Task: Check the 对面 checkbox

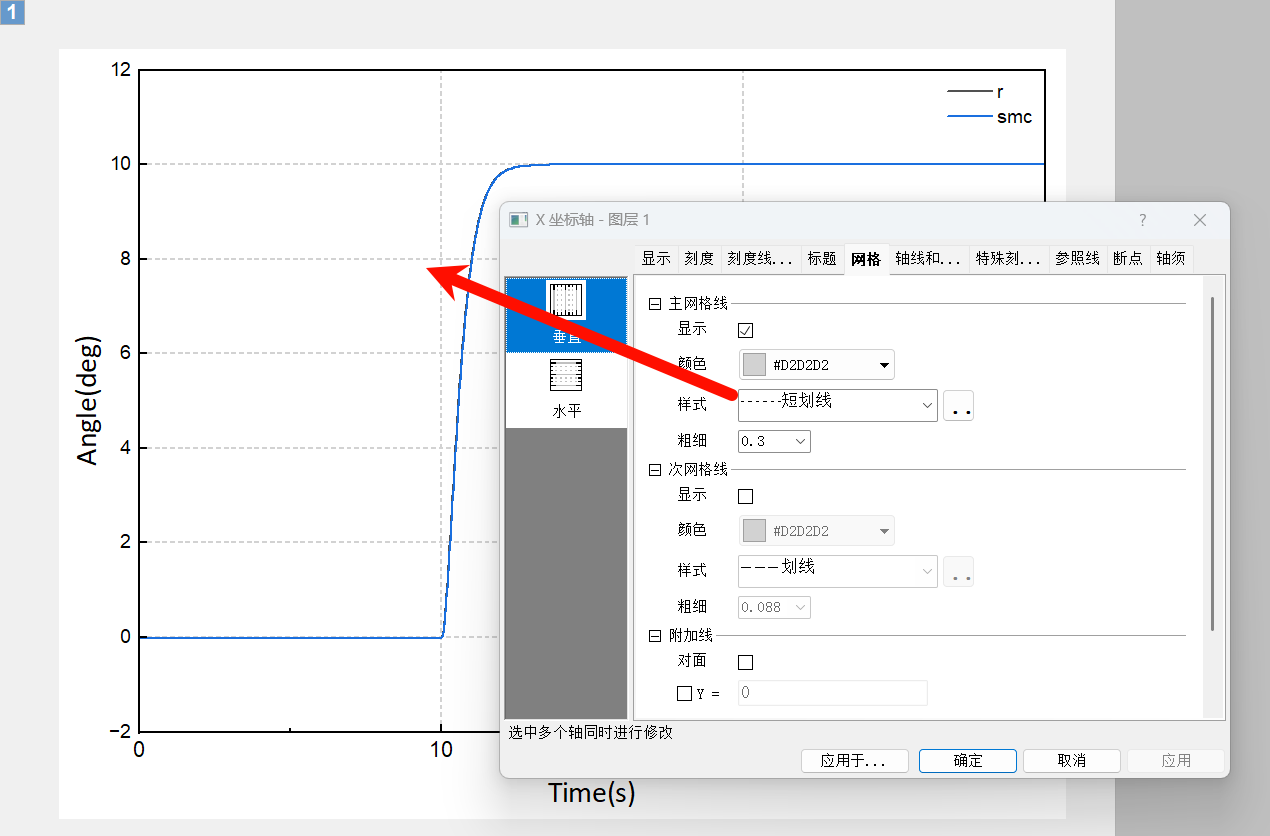Action: pos(745,662)
